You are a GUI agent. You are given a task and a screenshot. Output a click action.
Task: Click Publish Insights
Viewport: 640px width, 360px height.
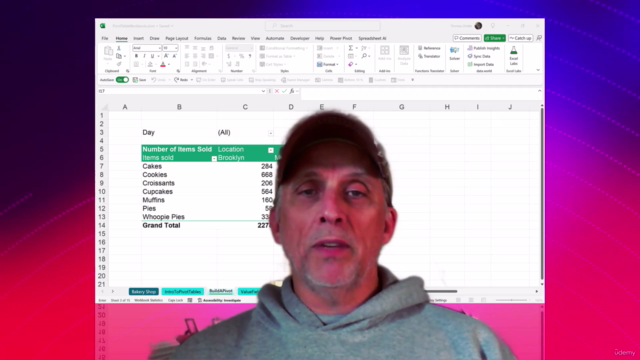pyautogui.click(x=484, y=48)
